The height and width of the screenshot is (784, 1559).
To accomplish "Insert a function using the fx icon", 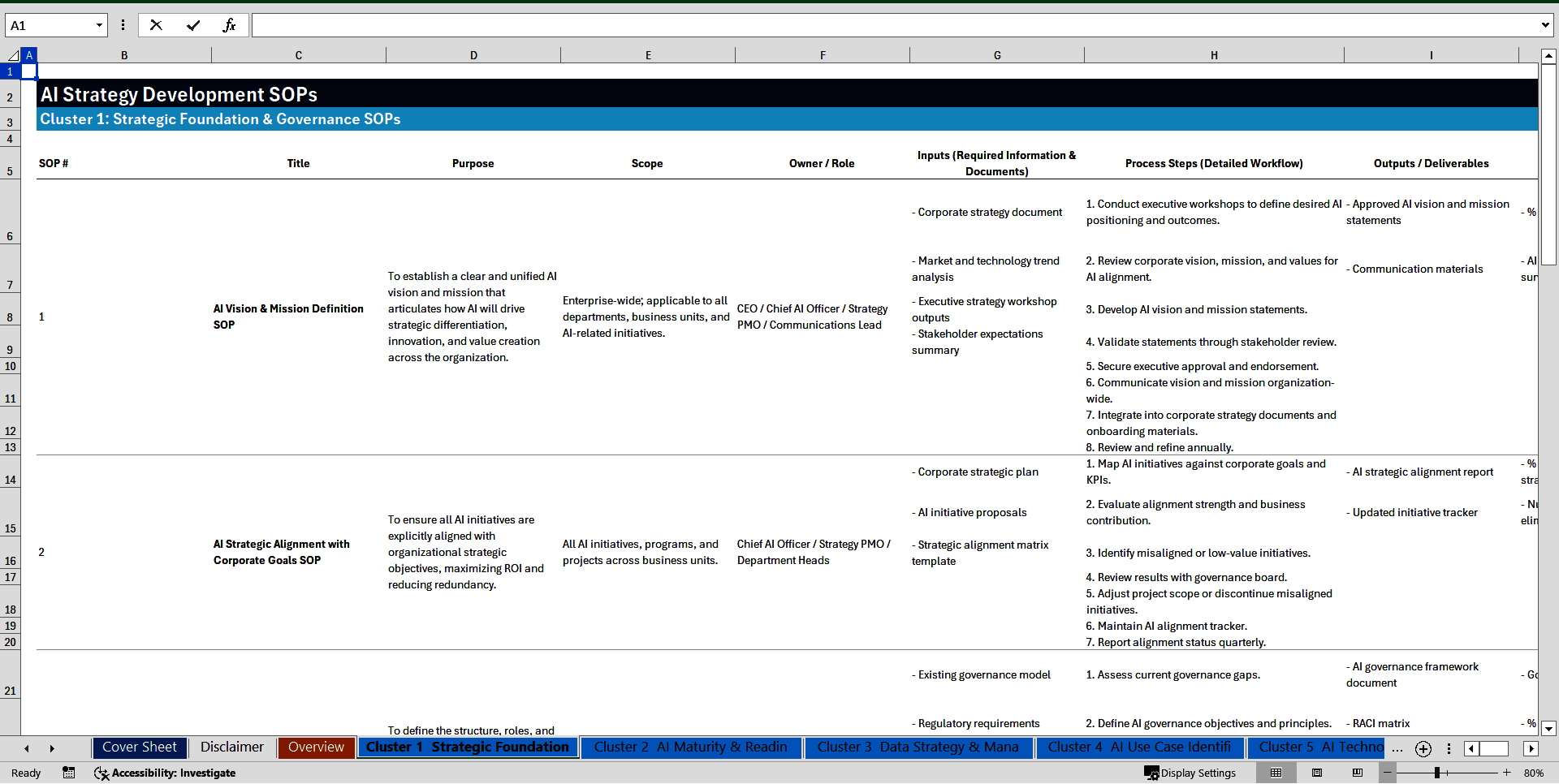I will 230,24.
